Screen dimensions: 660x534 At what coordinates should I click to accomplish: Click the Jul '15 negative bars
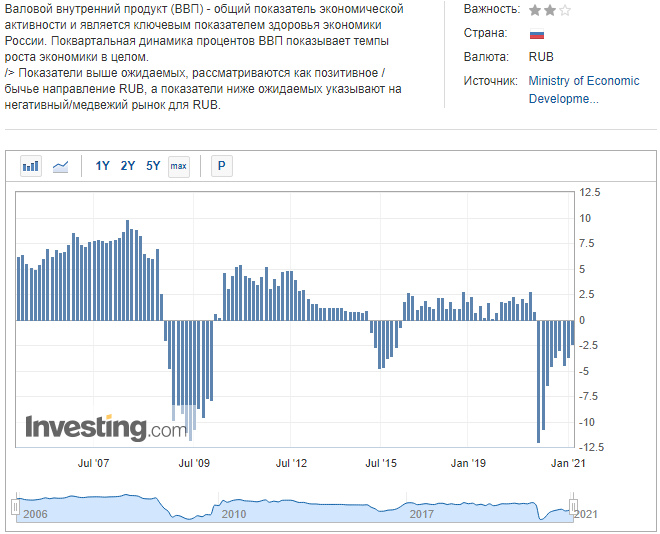[x=380, y=343]
